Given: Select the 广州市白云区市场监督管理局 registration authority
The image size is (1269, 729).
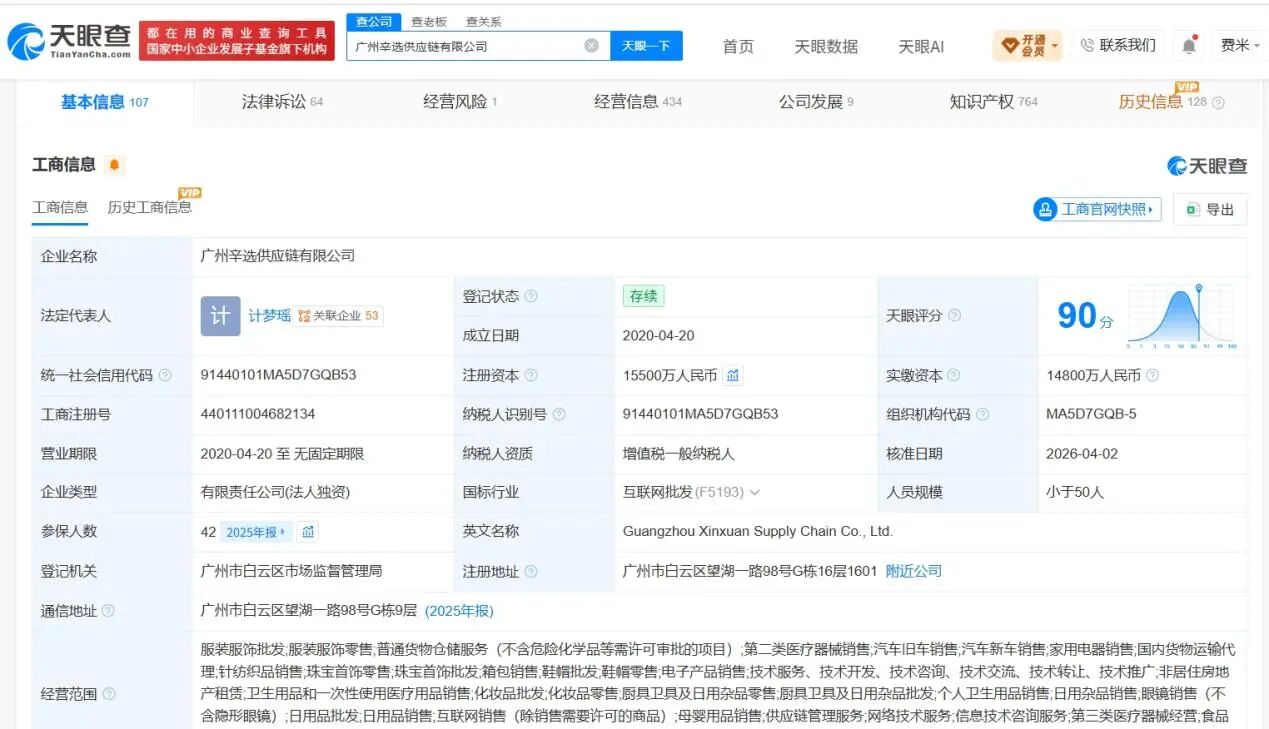Looking at the screenshot, I should (x=291, y=571).
